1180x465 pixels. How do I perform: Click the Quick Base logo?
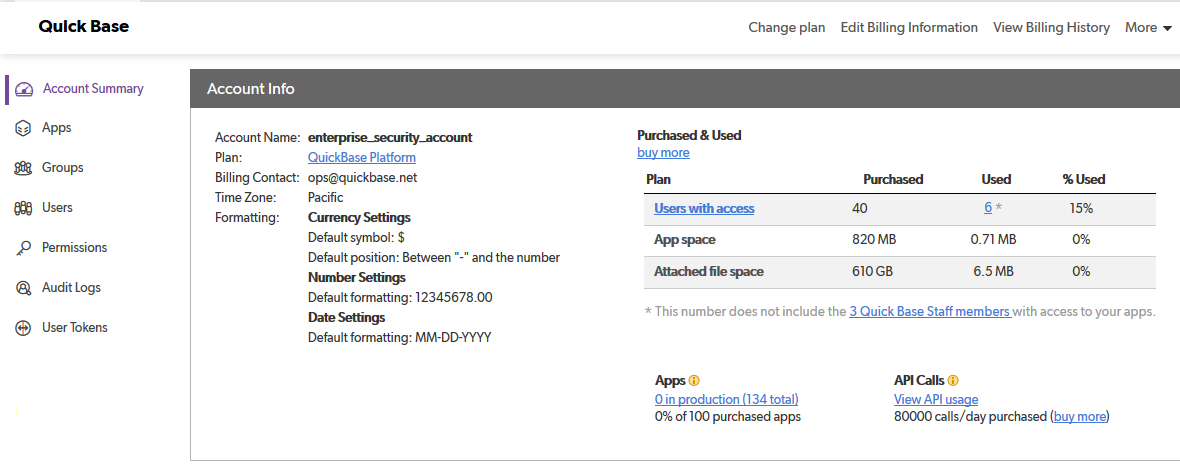coord(84,26)
